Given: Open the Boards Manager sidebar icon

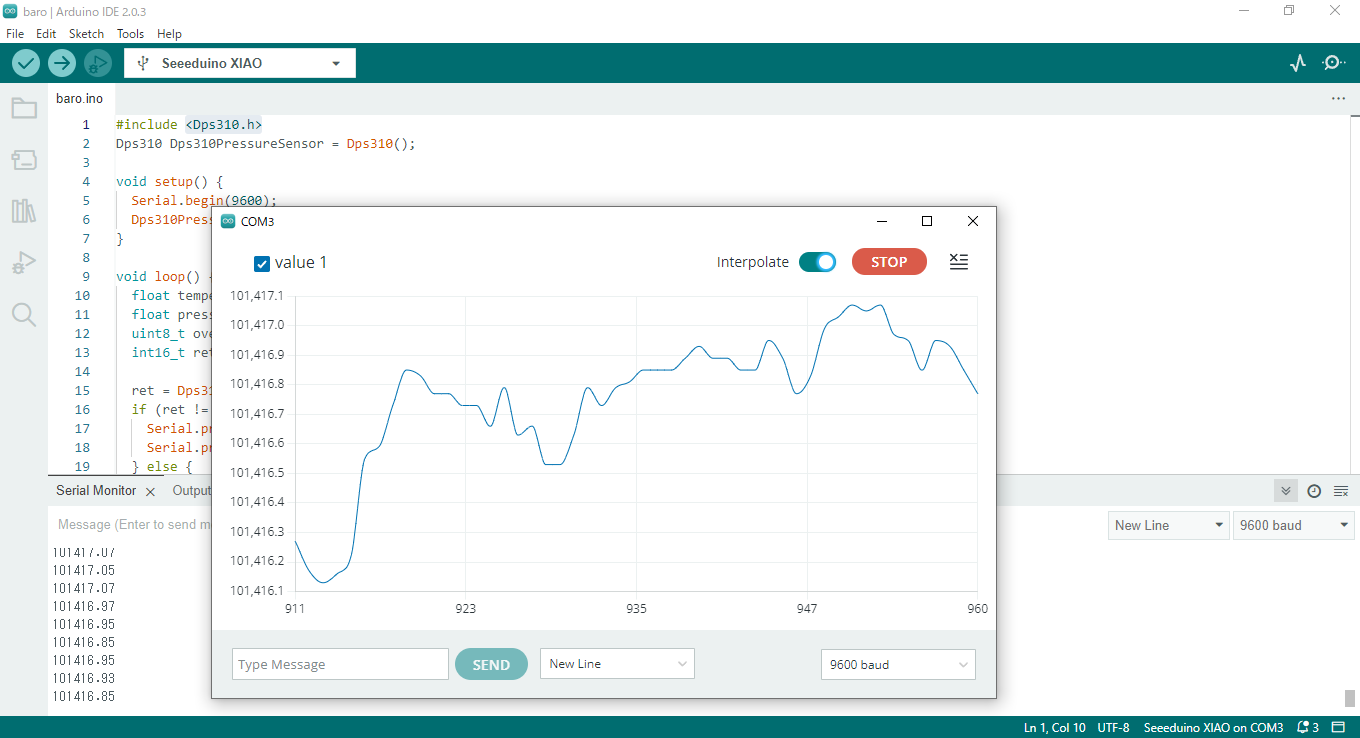Looking at the screenshot, I should (24, 160).
